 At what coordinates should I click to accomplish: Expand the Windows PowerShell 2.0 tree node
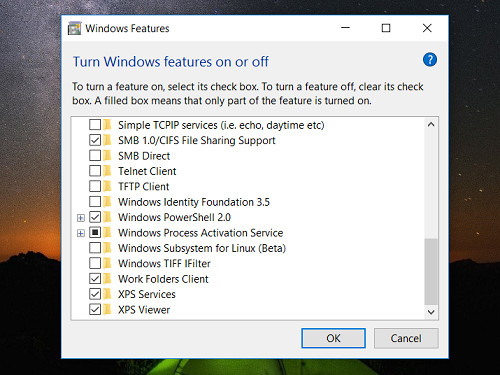pyautogui.click(x=81, y=218)
